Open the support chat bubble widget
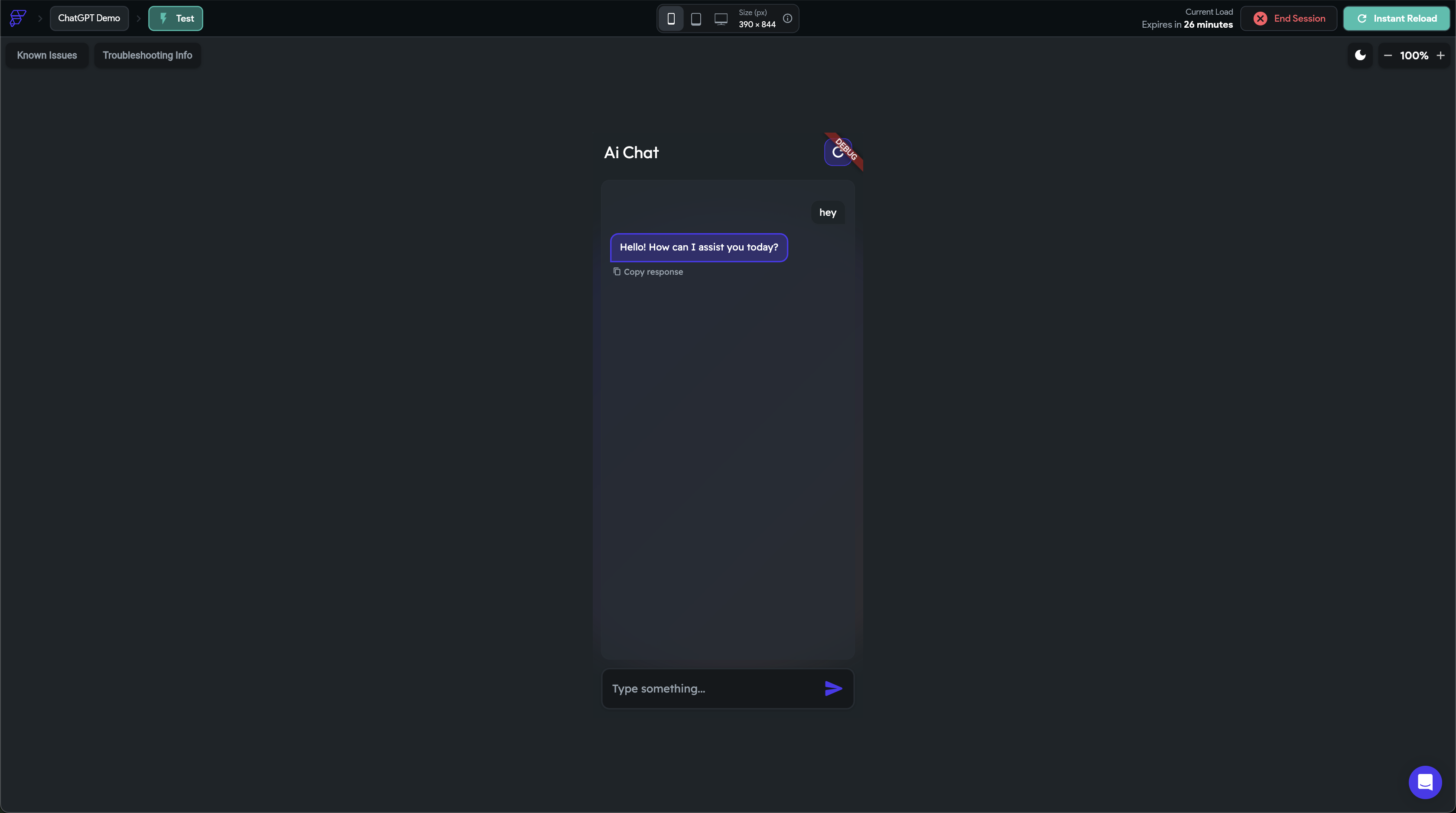The width and height of the screenshot is (1456, 813). click(x=1425, y=782)
